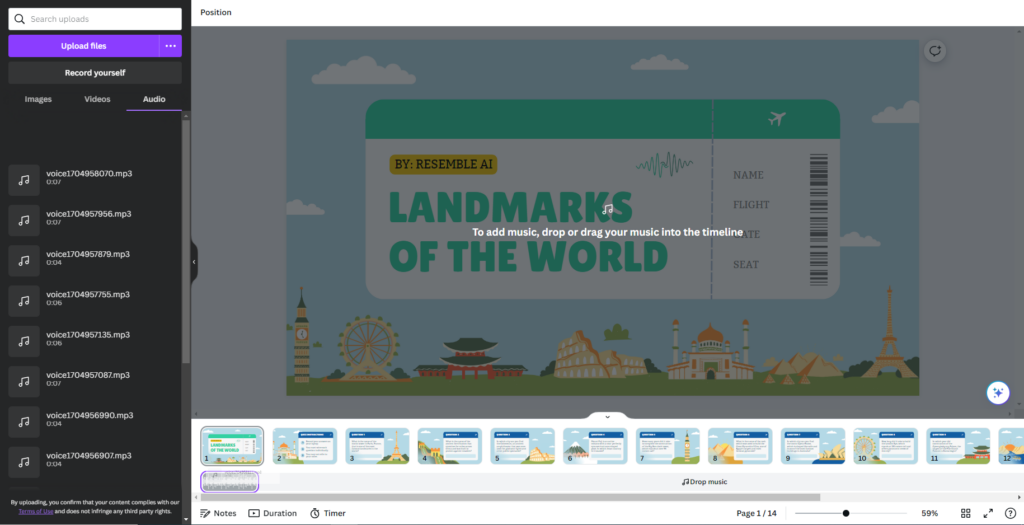
Task: Open the help question mark icon
Action: tap(1010, 513)
